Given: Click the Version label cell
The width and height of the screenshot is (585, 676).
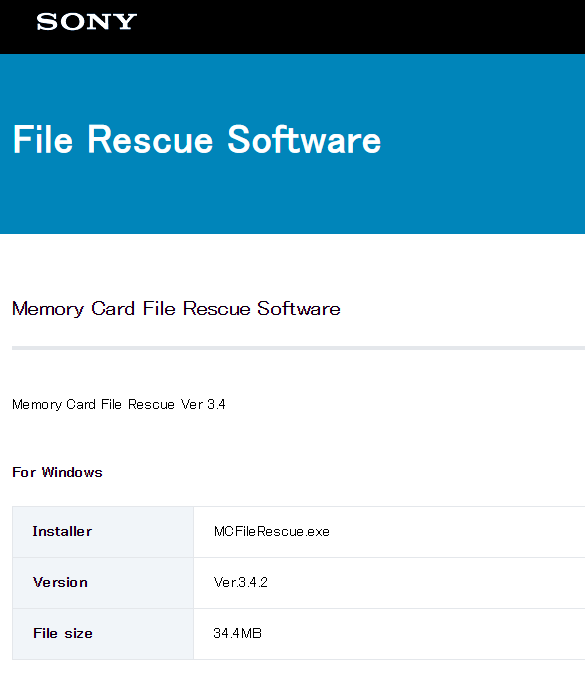Looking at the screenshot, I should tap(103, 583).
